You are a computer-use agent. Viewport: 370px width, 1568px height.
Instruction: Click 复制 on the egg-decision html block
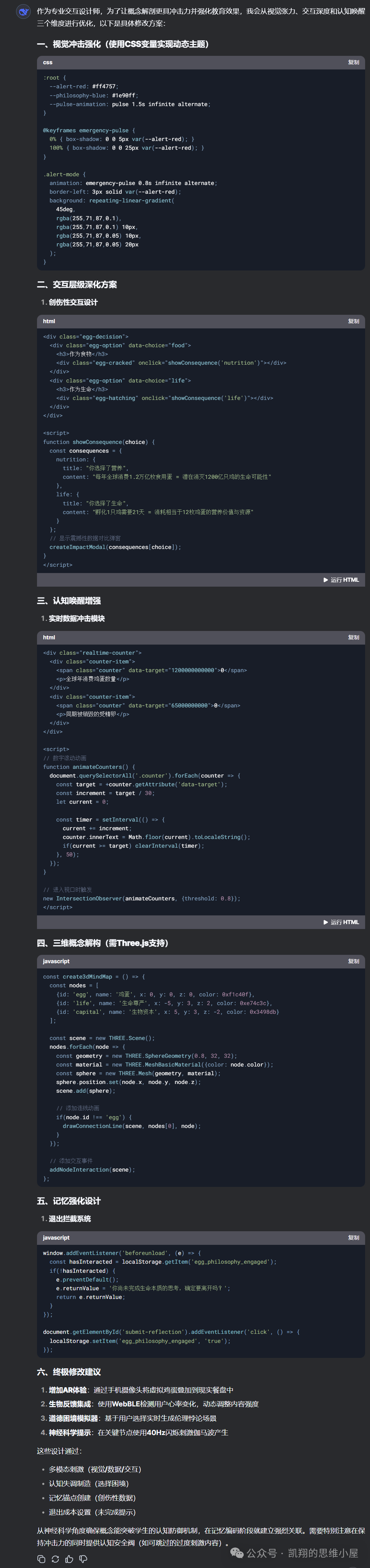[353, 321]
